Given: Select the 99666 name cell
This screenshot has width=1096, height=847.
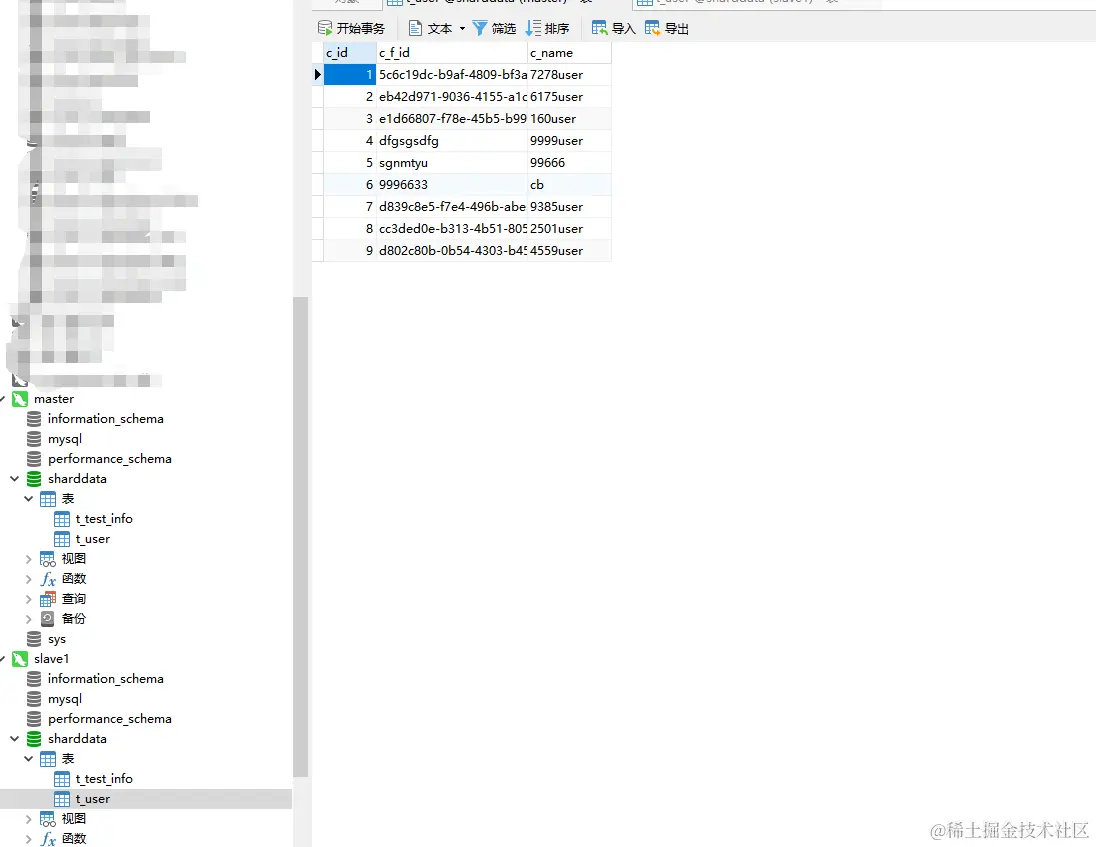Looking at the screenshot, I should pos(569,163).
